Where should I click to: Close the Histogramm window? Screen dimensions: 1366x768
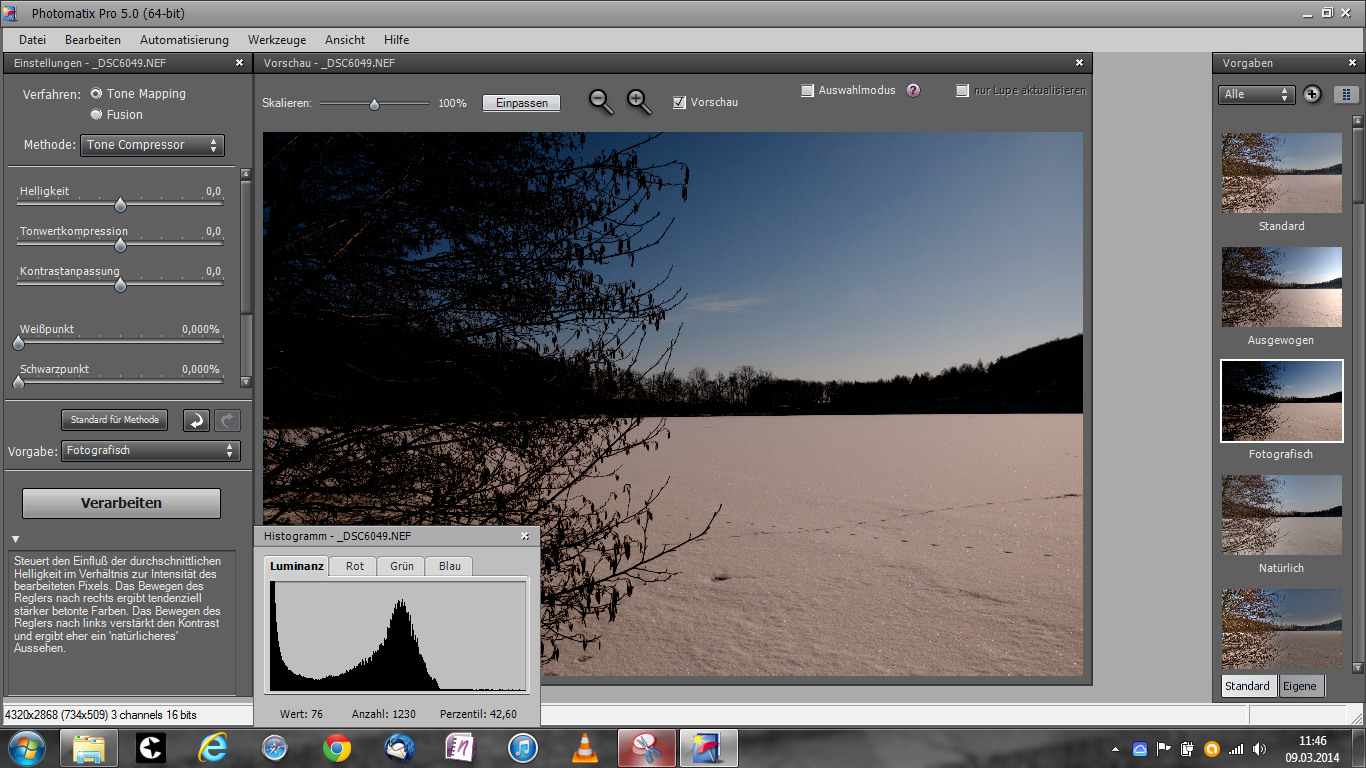[x=526, y=536]
